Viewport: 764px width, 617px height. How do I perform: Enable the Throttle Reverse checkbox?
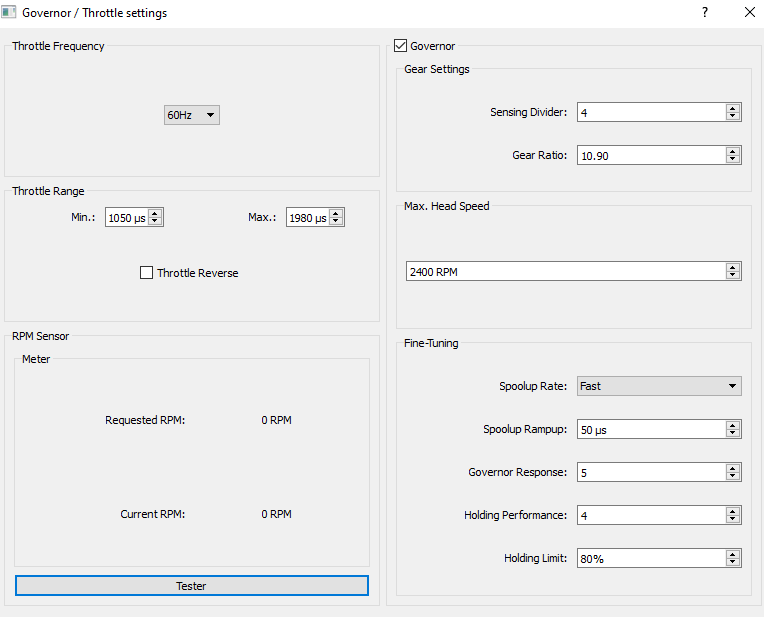click(x=147, y=273)
